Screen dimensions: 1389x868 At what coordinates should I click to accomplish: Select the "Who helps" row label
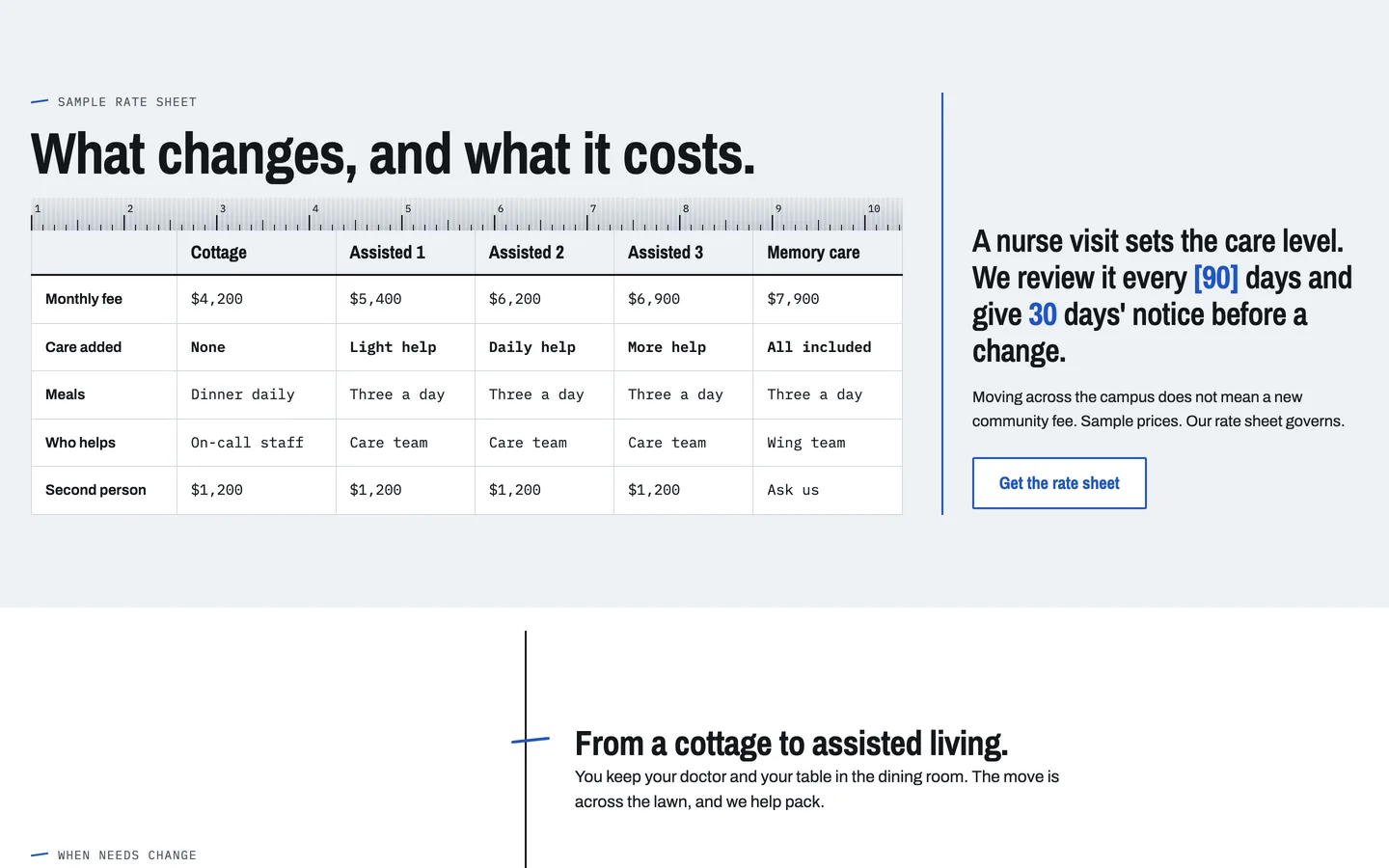point(104,443)
